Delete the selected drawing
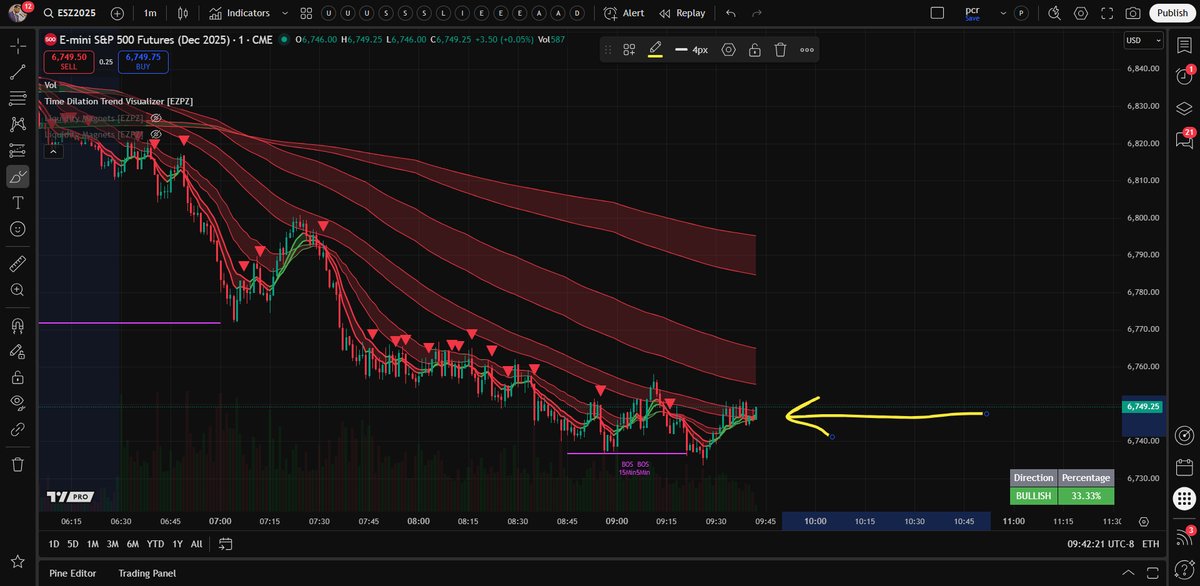 [780, 49]
